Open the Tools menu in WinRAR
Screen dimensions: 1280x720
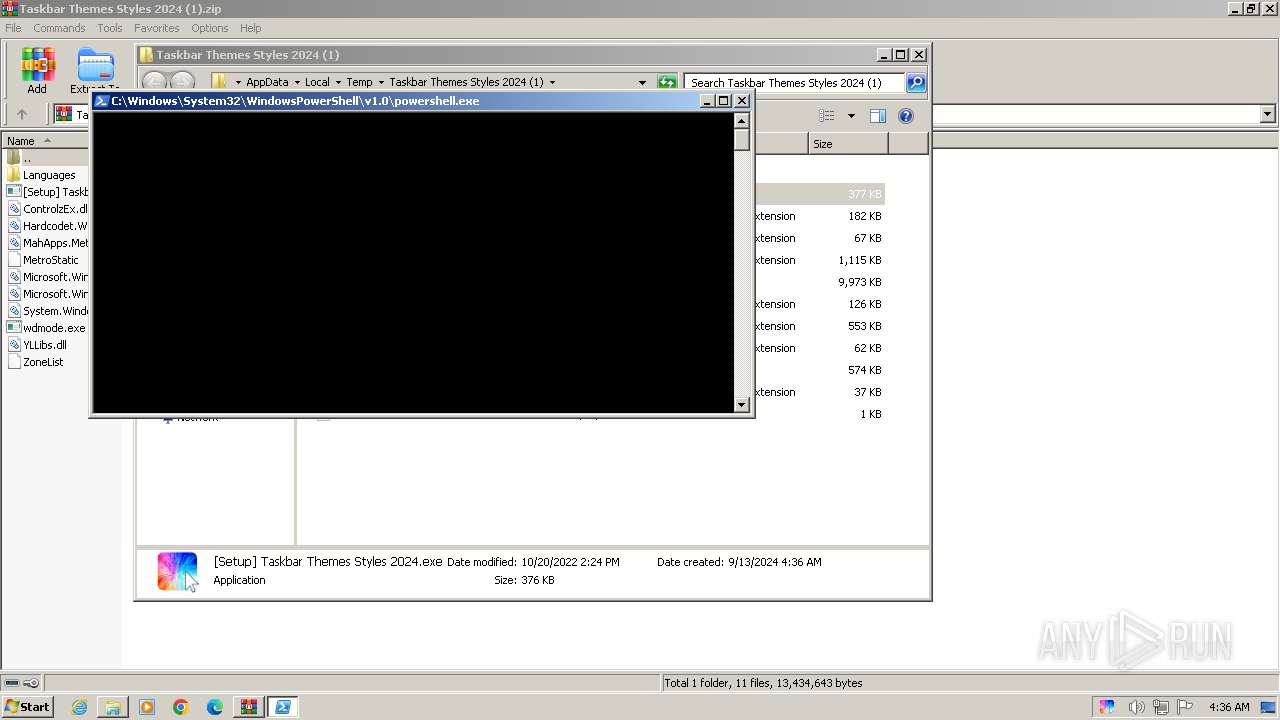[x=110, y=28]
